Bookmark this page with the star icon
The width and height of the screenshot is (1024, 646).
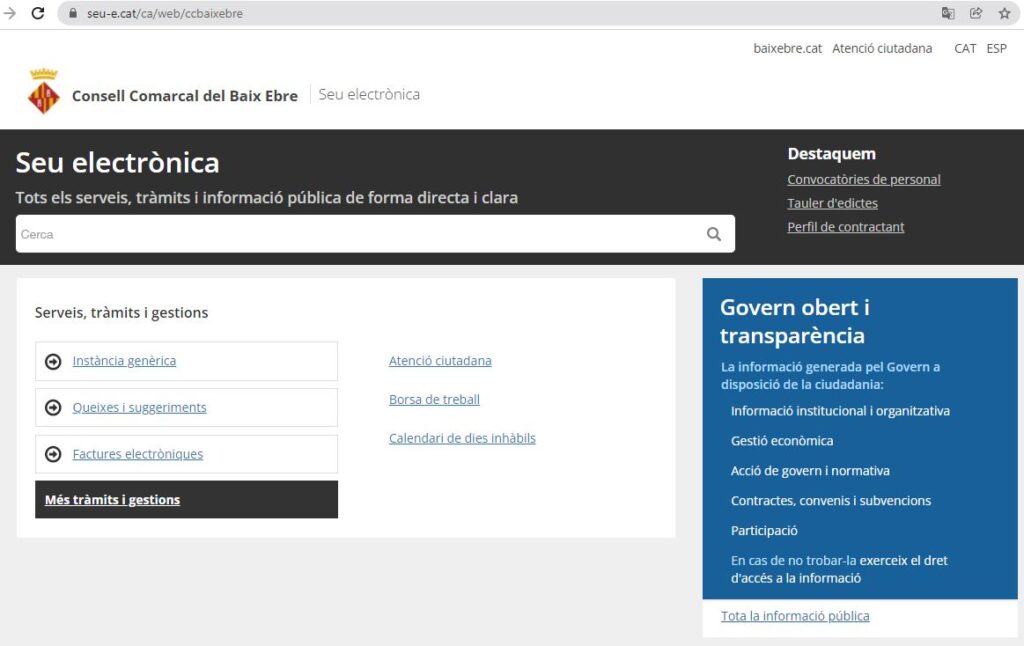click(x=1004, y=13)
